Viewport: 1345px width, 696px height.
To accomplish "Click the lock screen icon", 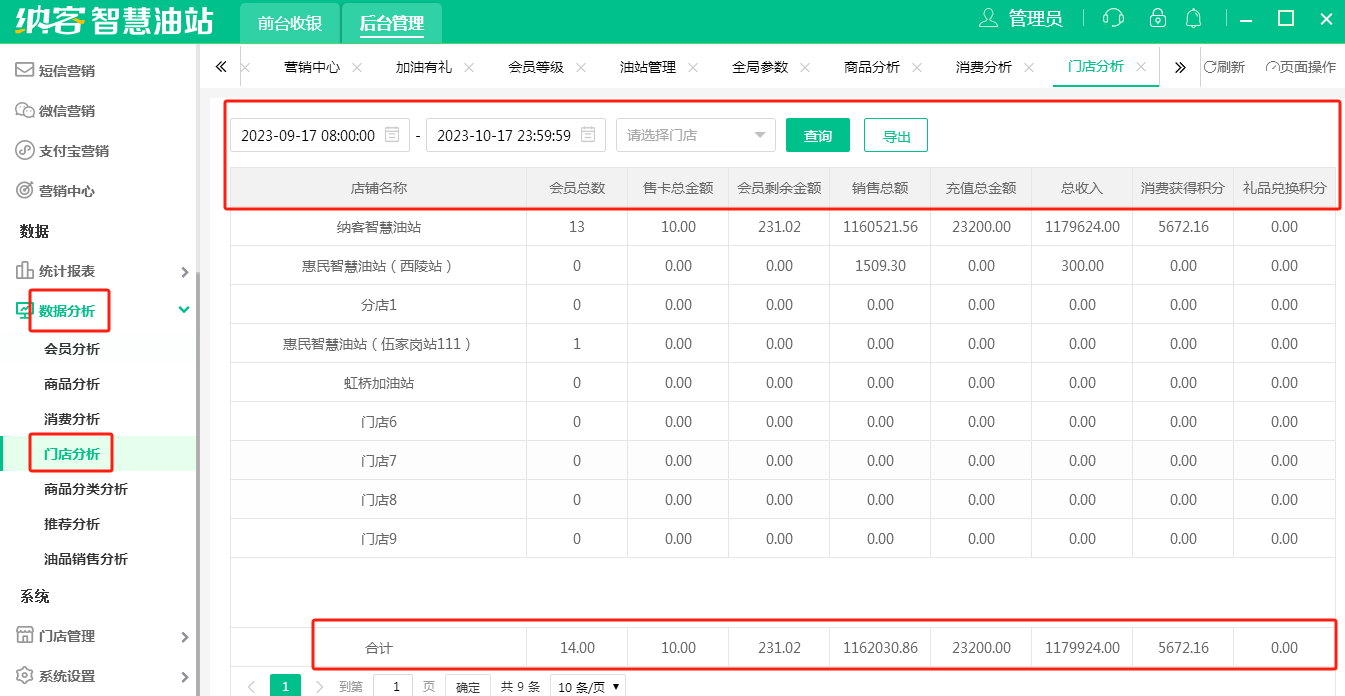I will (1158, 18).
